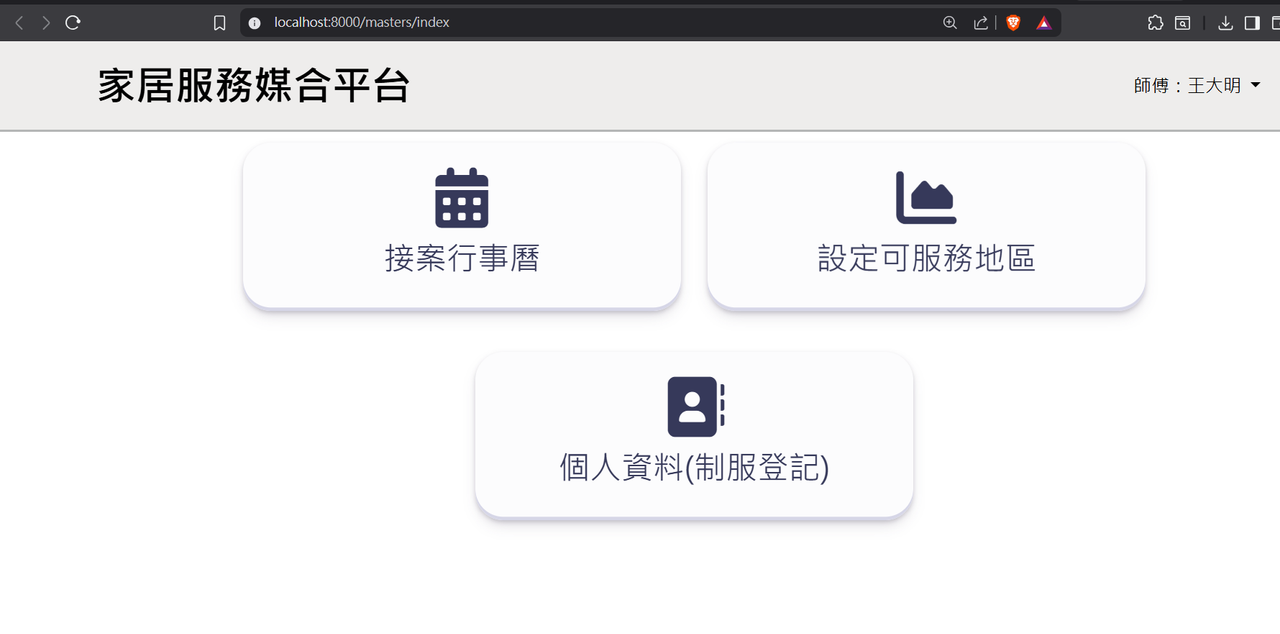Open the extensions puzzle icon

pos(1155,22)
